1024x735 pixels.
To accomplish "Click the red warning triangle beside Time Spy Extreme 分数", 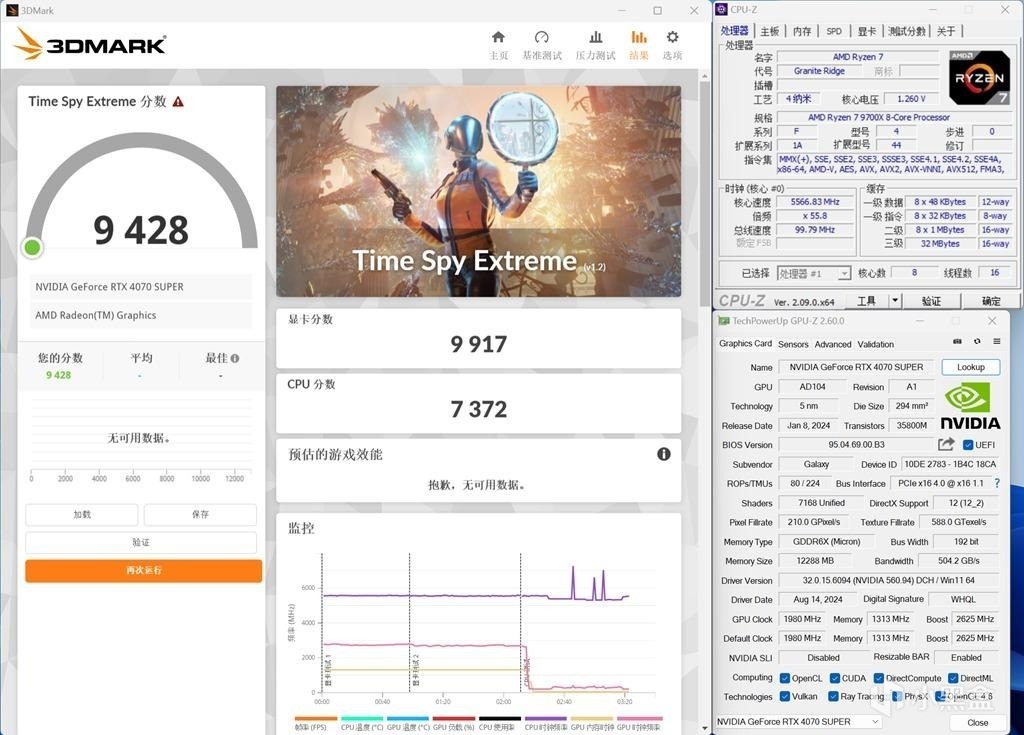I will coord(178,102).
